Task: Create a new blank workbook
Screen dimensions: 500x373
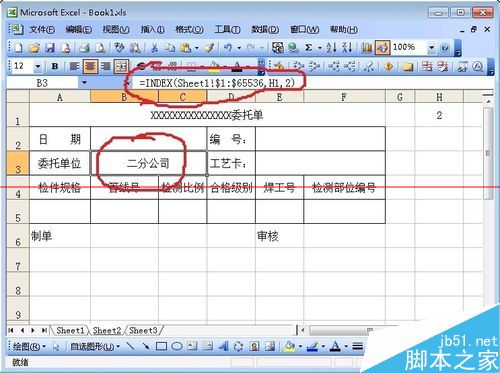Action: [x=18, y=48]
